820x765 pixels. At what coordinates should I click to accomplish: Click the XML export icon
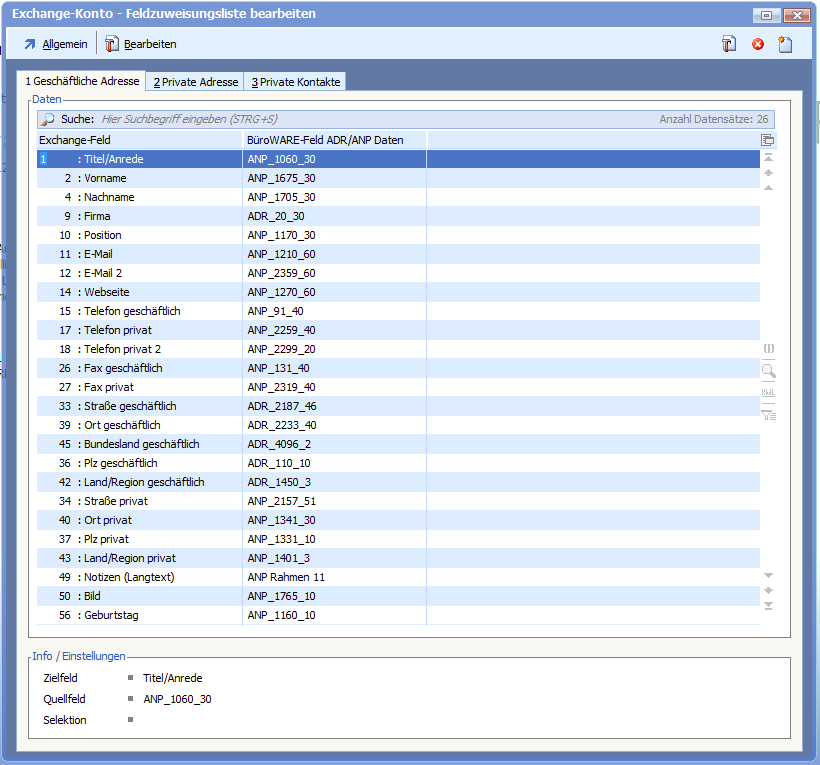768,392
